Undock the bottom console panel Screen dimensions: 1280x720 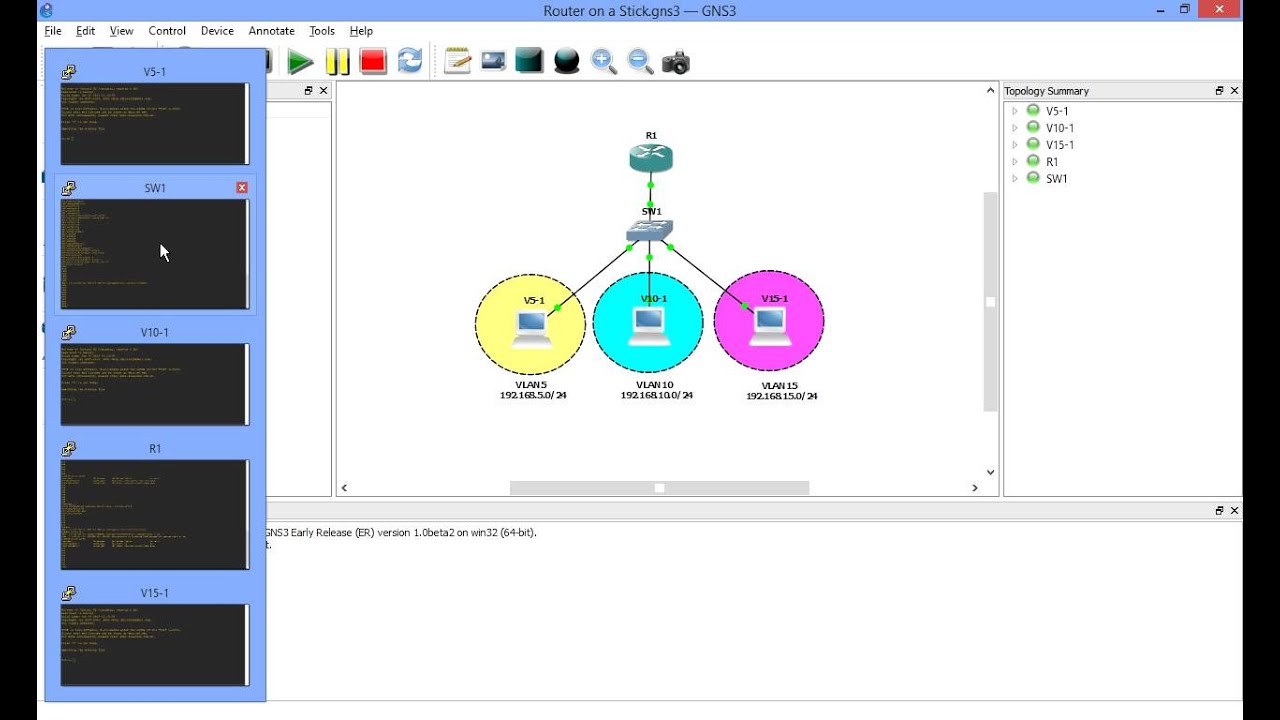1219,510
